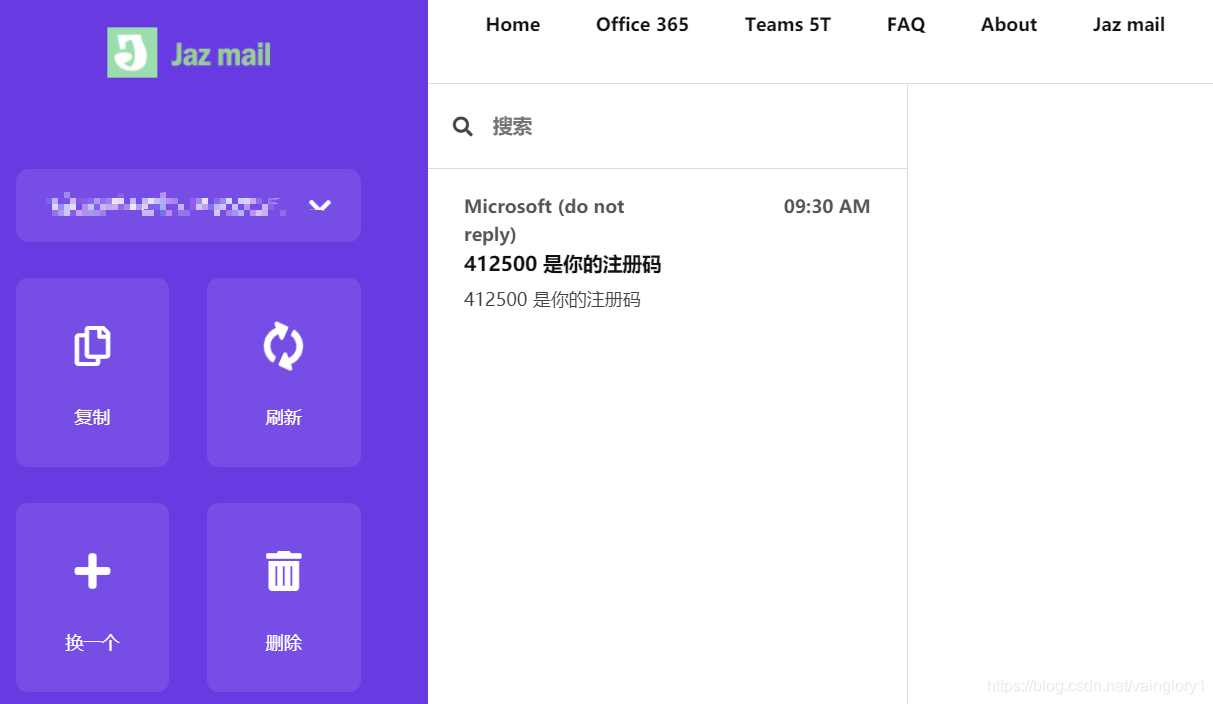The width and height of the screenshot is (1213, 704).
Task: Click the 09:30 AM timestamp
Action: click(x=827, y=207)
